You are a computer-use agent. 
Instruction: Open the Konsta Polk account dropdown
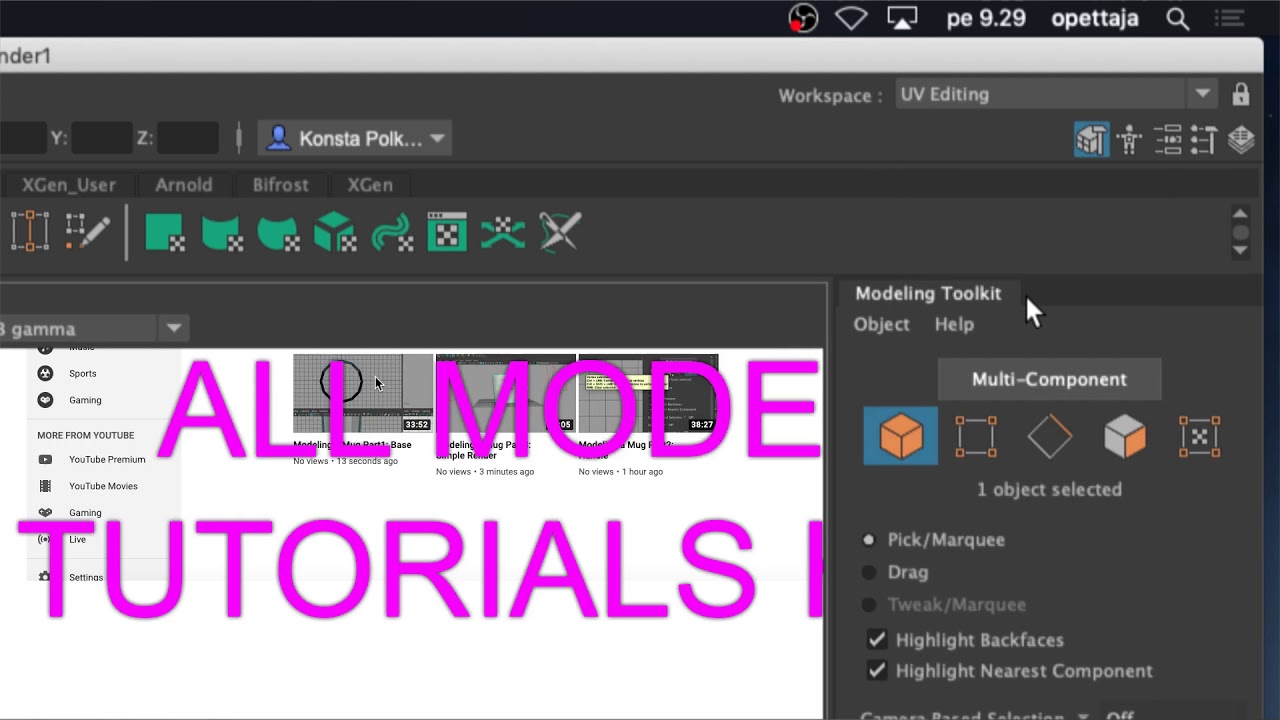point(355,139)
